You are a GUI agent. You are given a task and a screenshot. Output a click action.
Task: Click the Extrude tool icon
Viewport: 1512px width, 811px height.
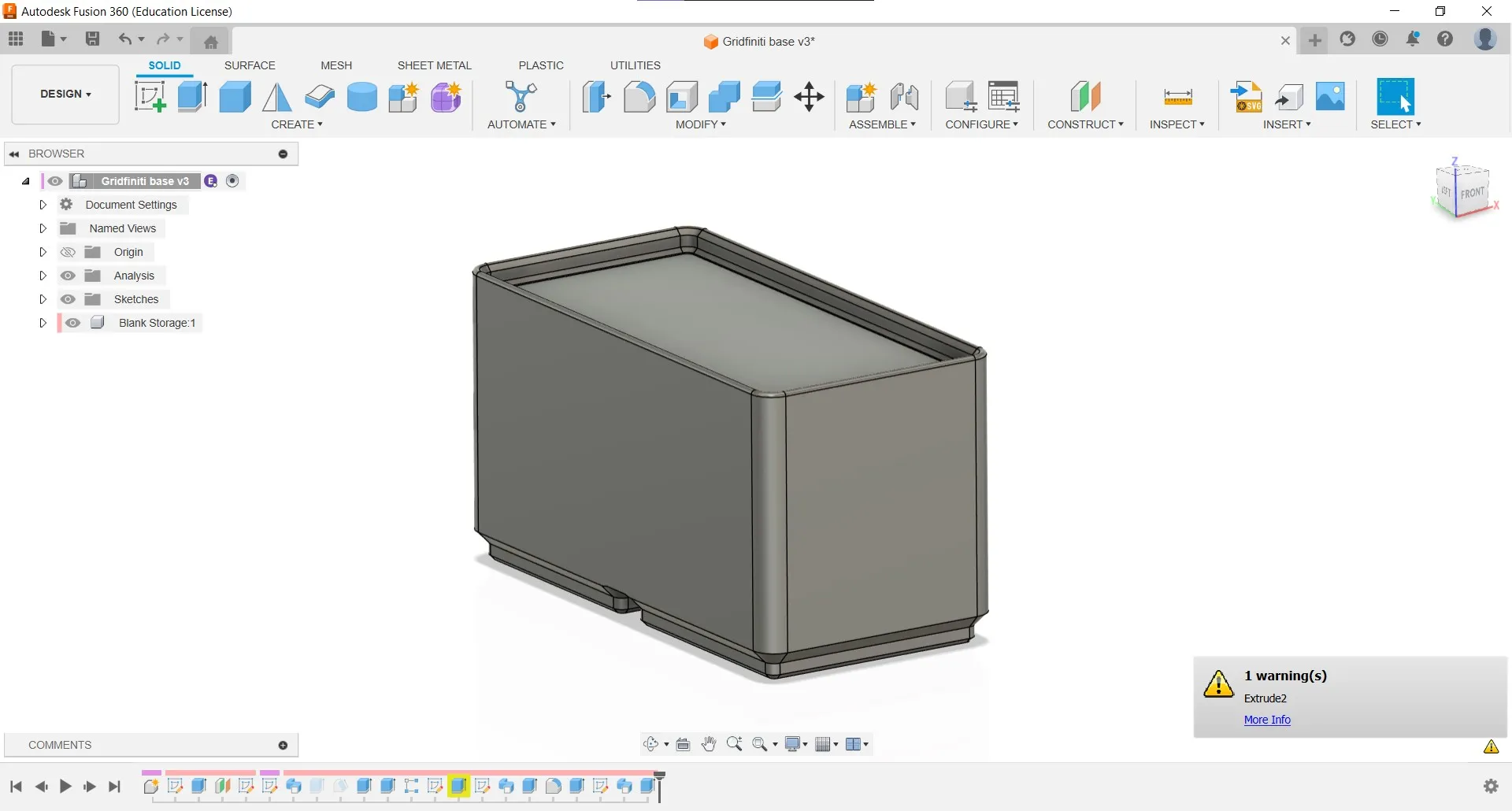(x=192, y=97)
